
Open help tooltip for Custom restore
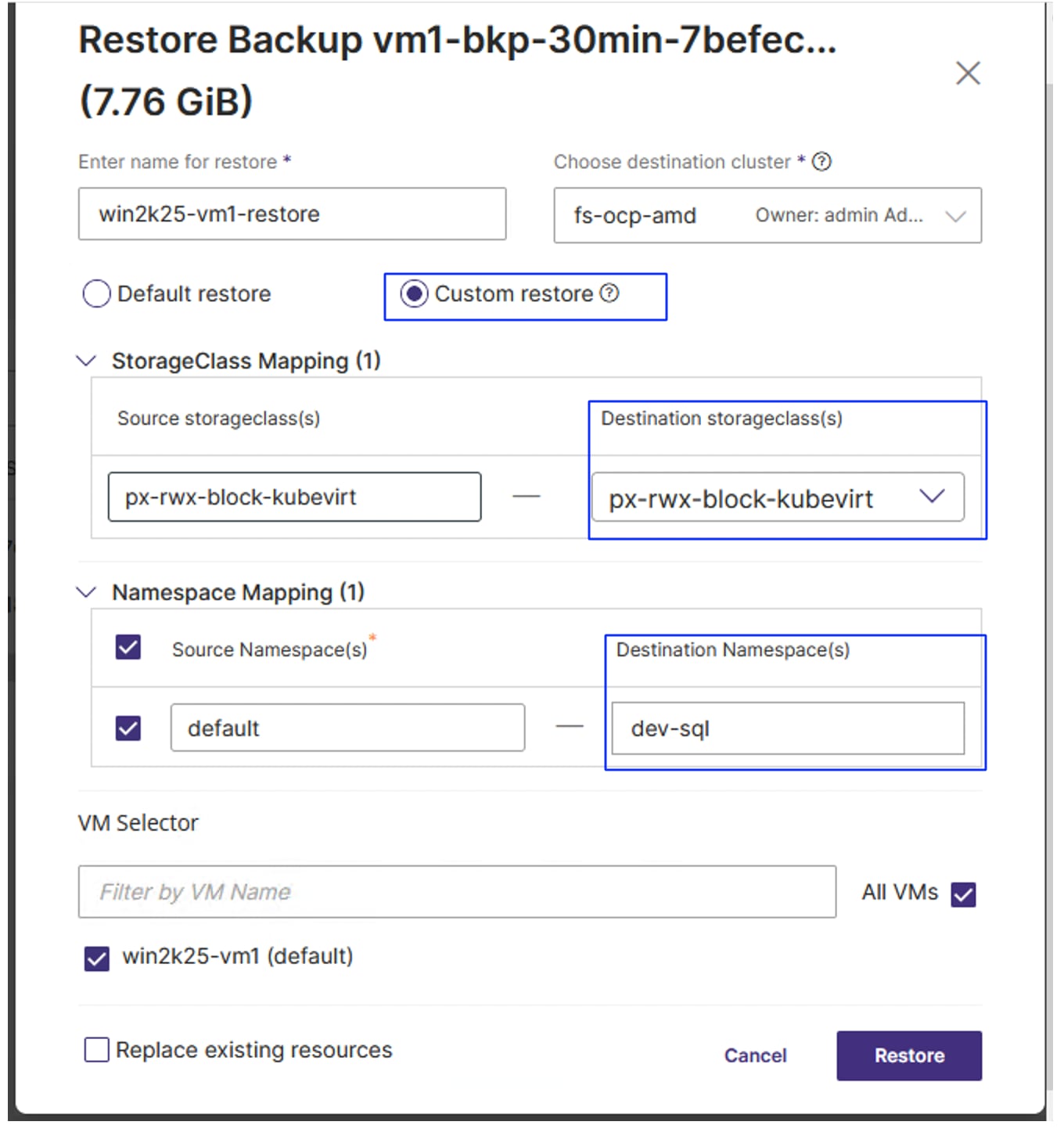(609, 294)
